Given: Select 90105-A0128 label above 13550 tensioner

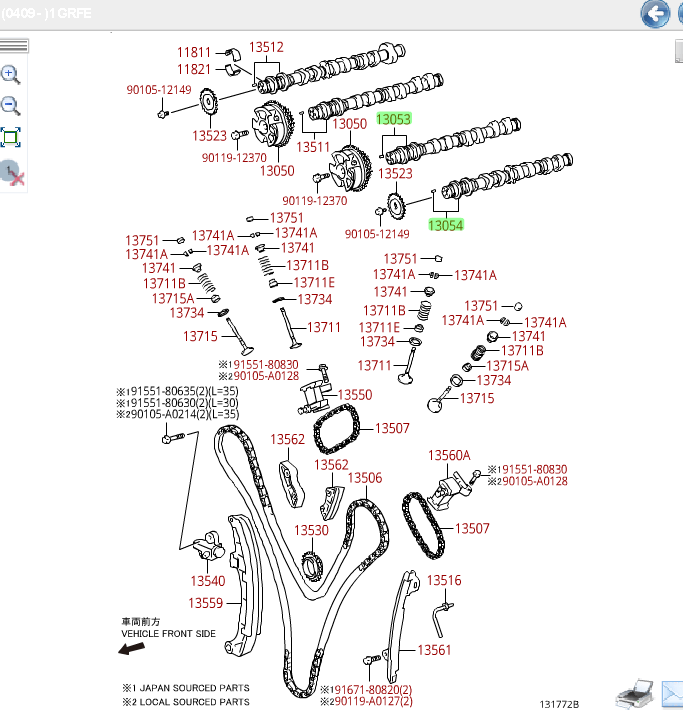Looking at the screenshot, I should pos(259,376).
